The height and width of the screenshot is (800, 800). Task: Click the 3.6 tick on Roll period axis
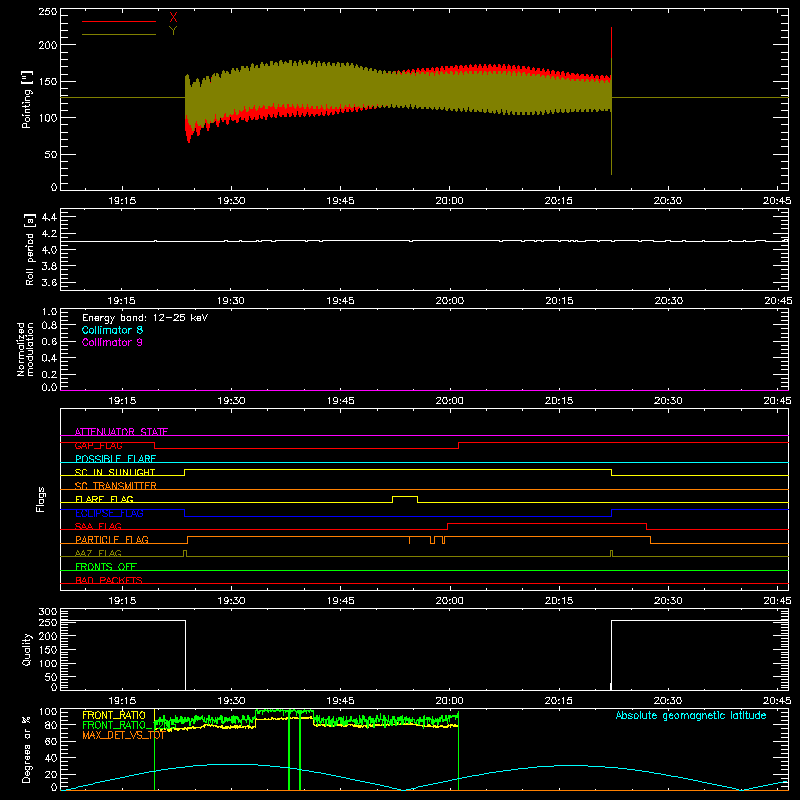click(x=49, y=282)
